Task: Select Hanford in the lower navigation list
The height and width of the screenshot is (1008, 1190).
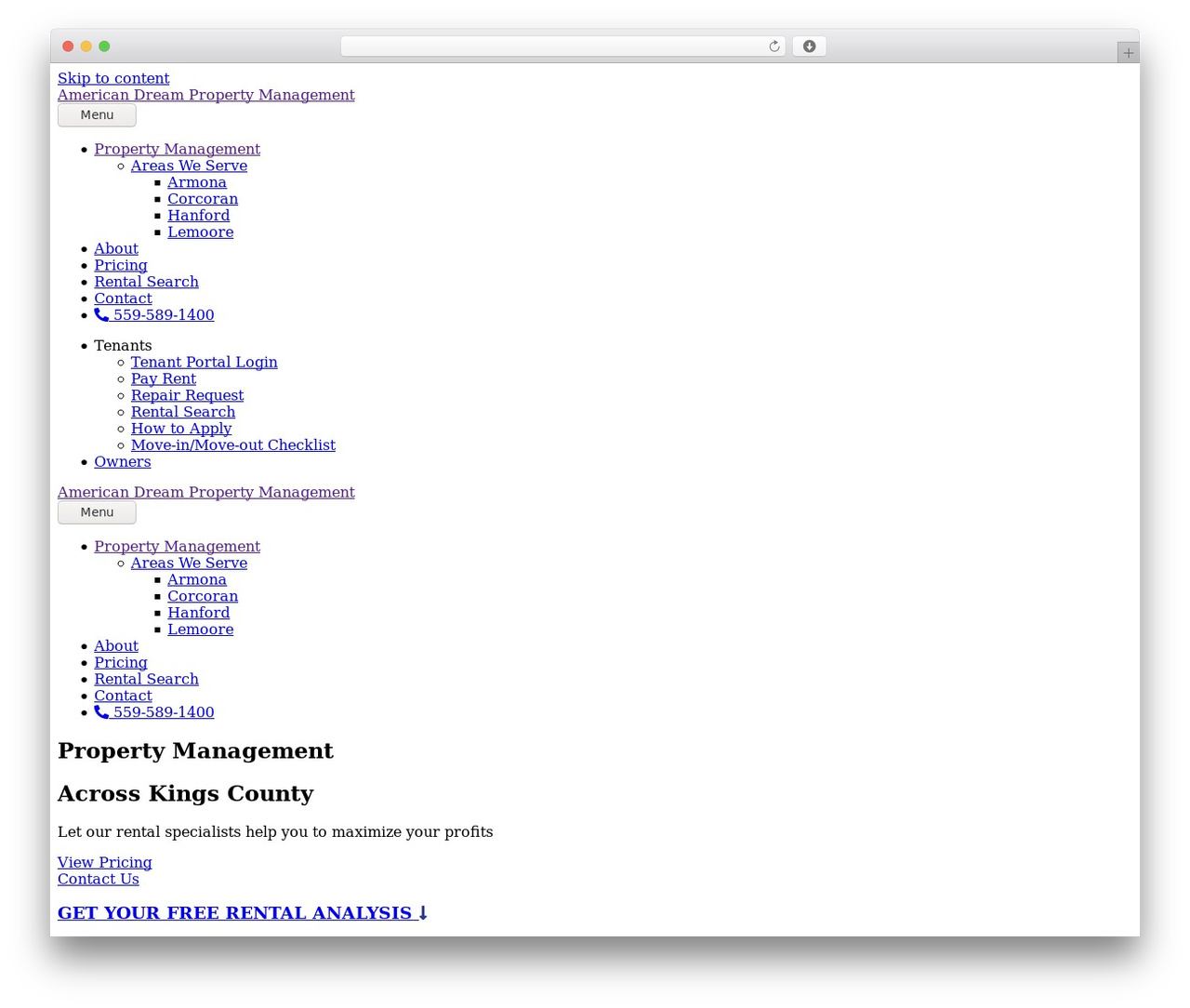Action: 198,613
